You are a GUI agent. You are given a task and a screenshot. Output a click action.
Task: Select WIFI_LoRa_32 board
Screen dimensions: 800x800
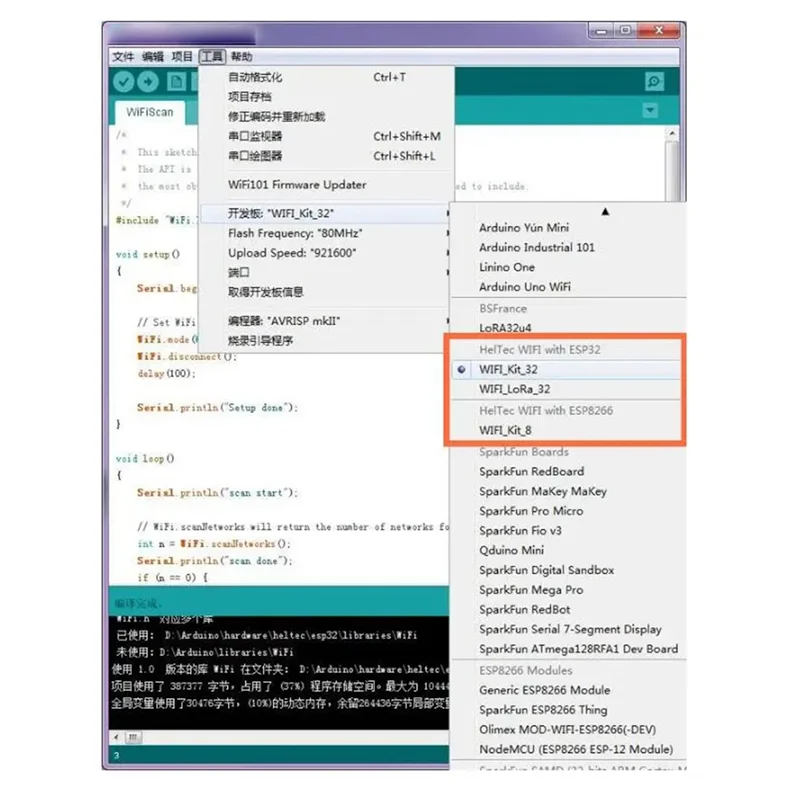tap(566, 389)
